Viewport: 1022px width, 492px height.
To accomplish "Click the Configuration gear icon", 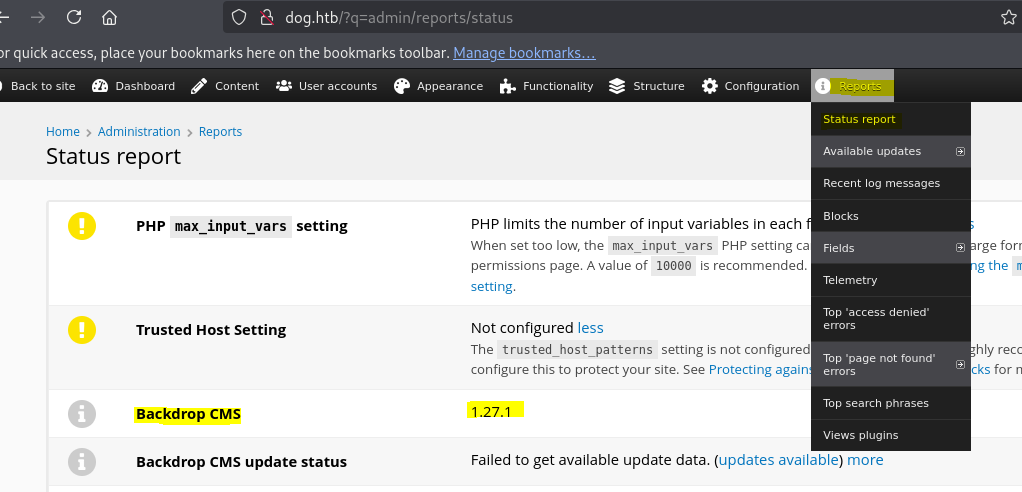I will coord(710,86).
